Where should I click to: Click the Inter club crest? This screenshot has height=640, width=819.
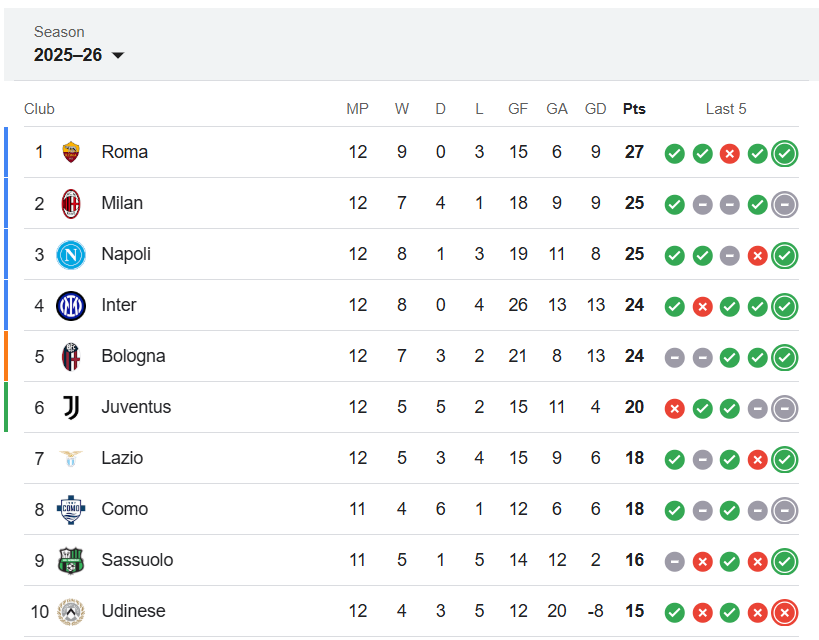[71, 305]
